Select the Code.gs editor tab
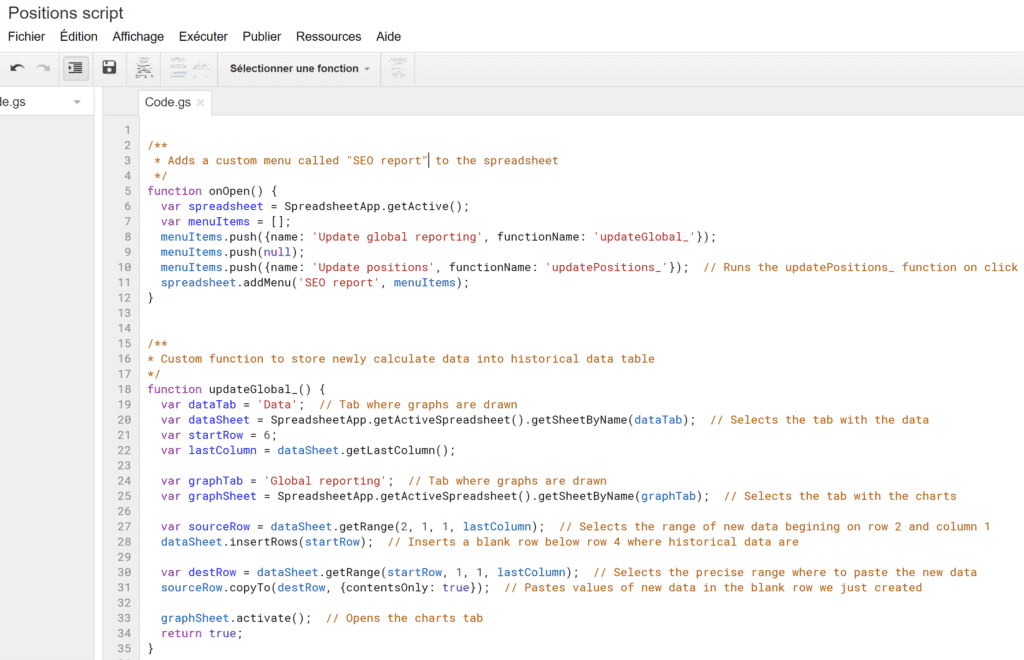Viewport: 1024px width, 660px height. (x=167, y=102)
